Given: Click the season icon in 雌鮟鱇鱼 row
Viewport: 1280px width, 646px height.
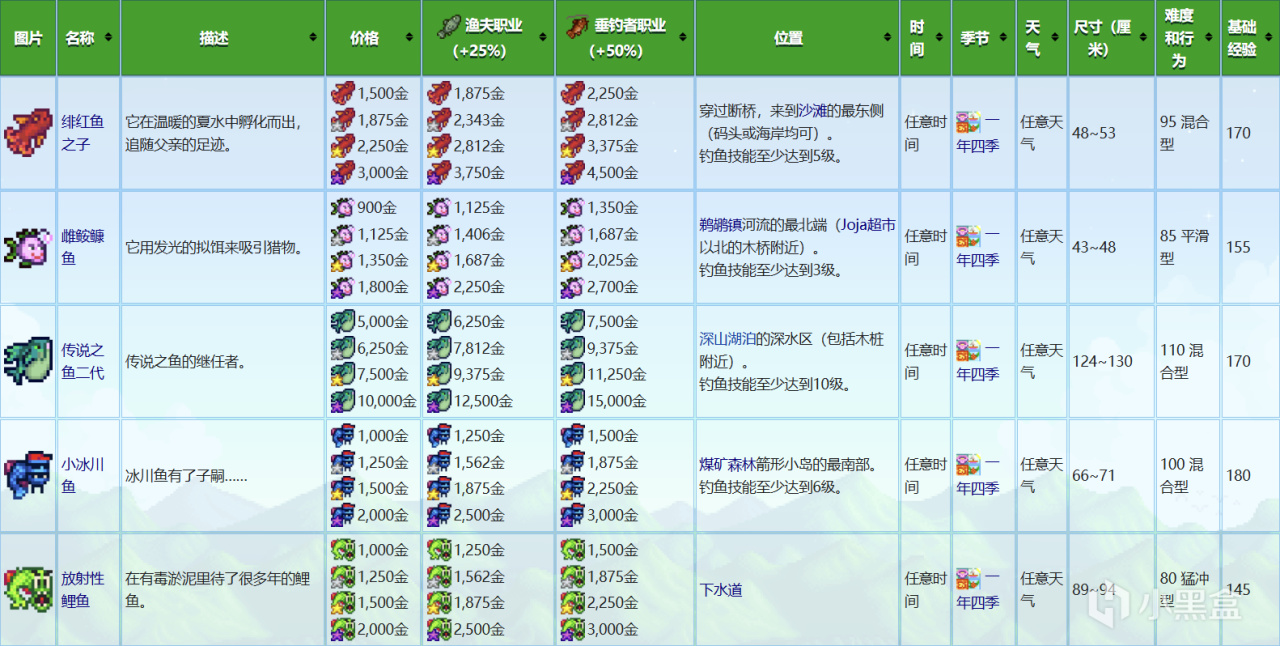Looking at the screenshot, I should 968,236.
